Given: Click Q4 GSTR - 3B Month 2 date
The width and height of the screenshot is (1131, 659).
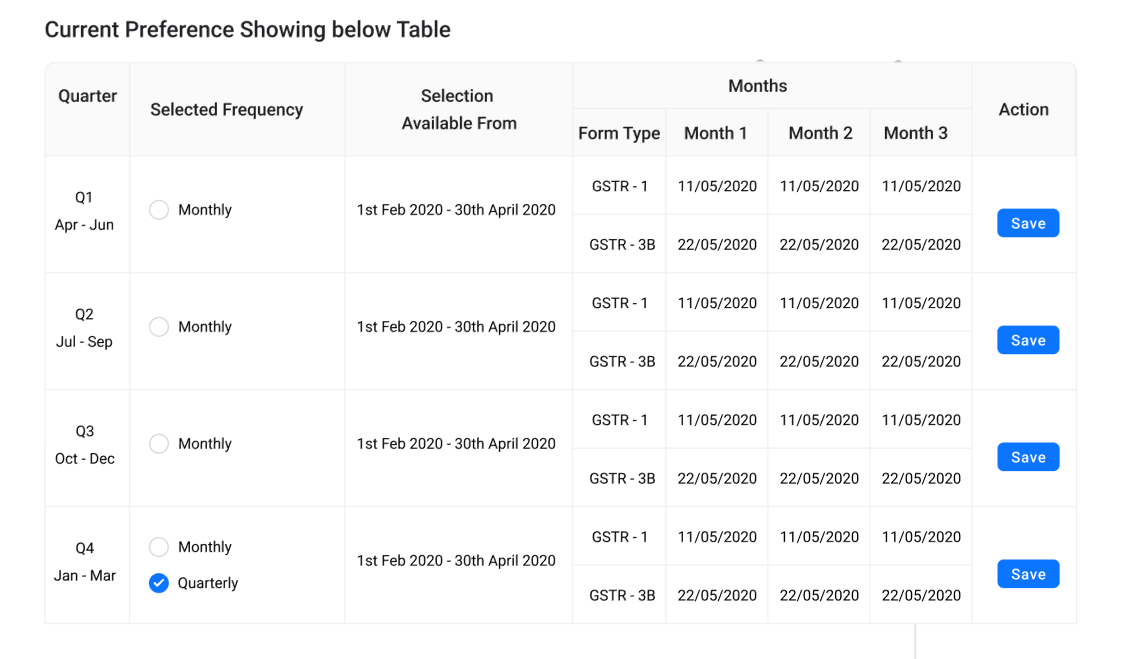Looking at the screenshot, I should 819,595.
